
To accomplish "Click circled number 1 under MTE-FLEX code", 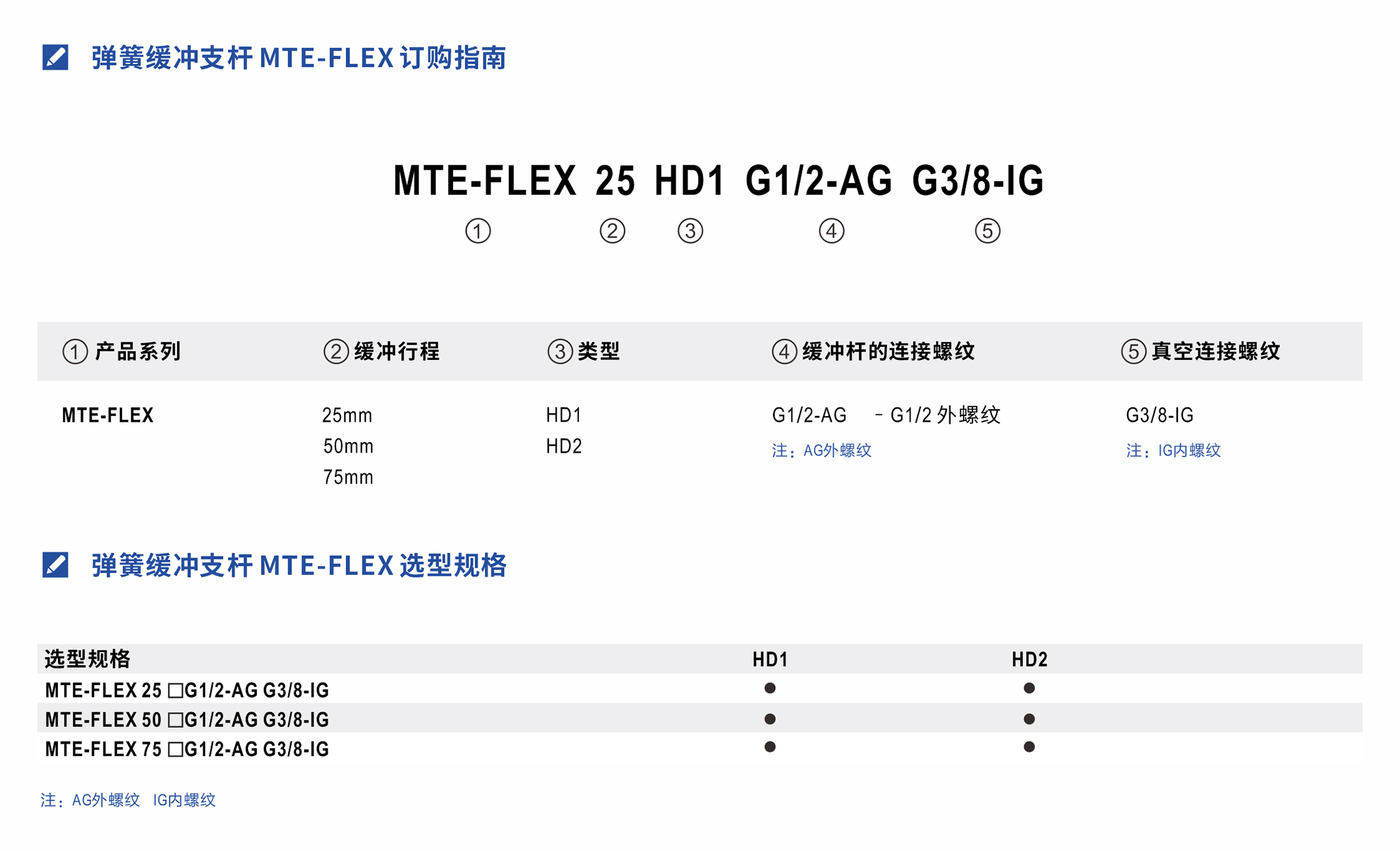I will click(x=478, y=231).
